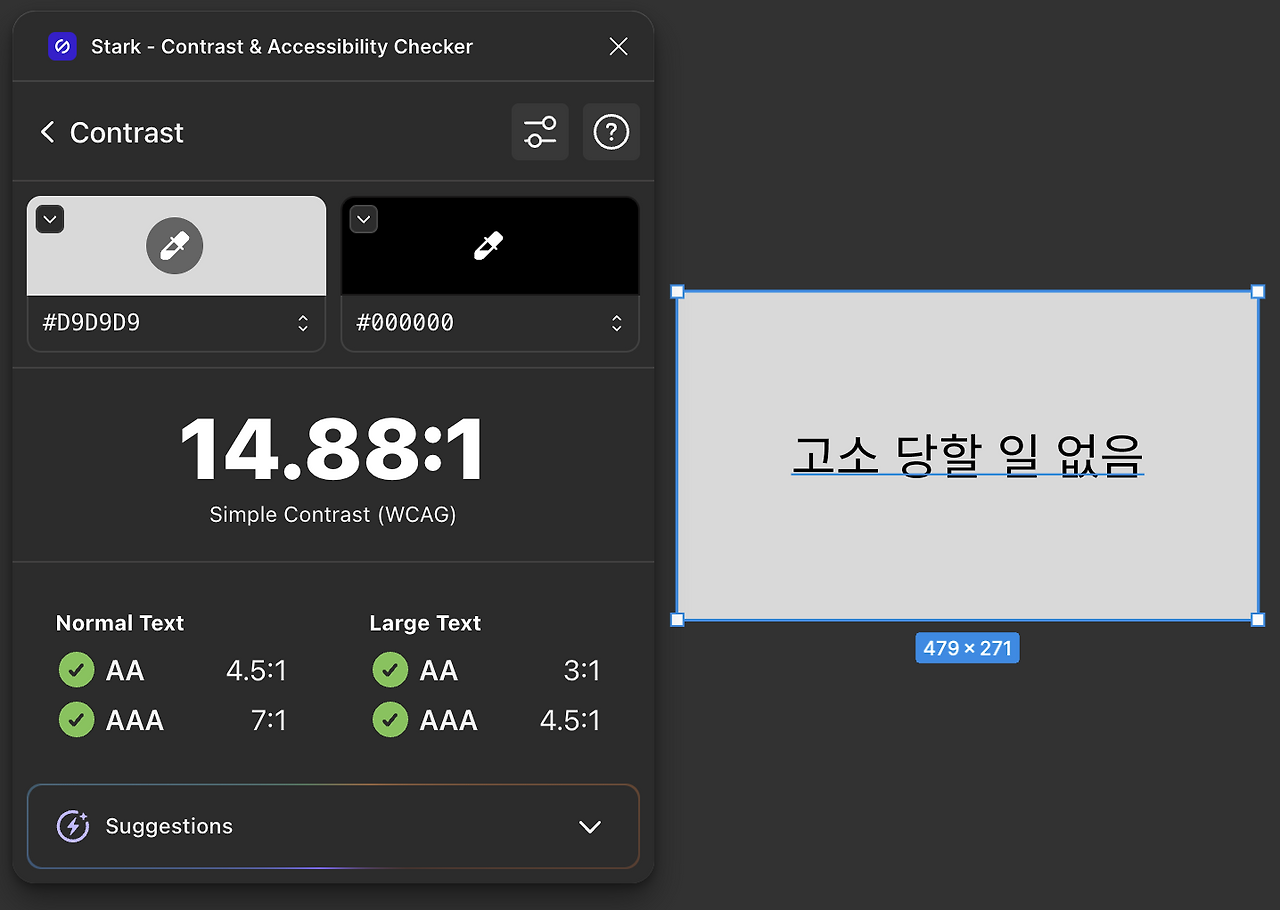Viewport: 1280px width, 910px height.
Task: Click the Simple Contrast (WCAG) label
Action: (332, 514)
